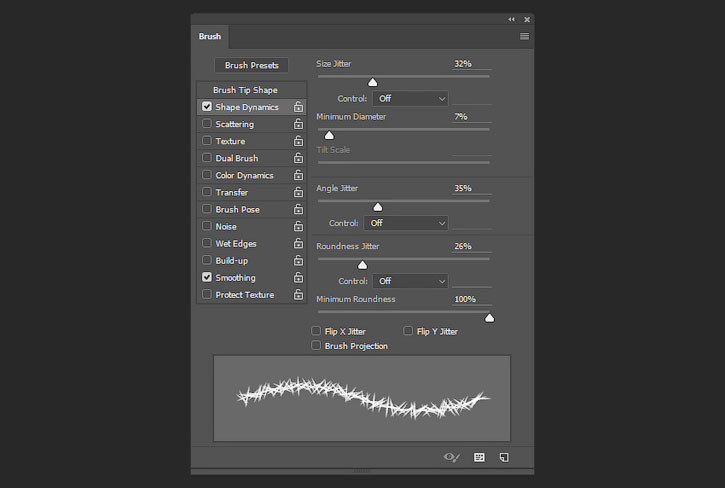
Task: Collapse the panel with double-arrow icon
Action: (511, 19)
